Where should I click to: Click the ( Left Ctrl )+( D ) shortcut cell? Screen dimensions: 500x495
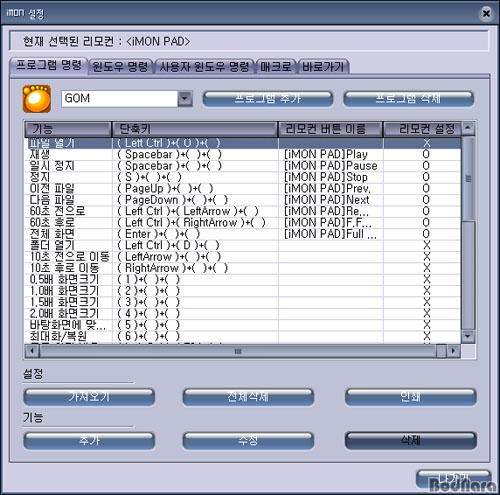(x=195, y=245)
